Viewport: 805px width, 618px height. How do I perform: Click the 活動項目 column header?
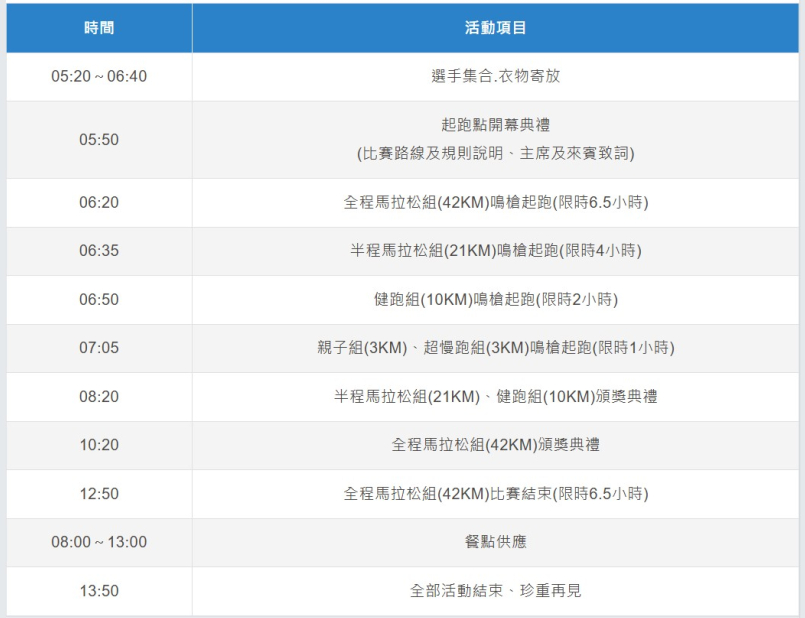pyautogui.click(x=495, y=28)
